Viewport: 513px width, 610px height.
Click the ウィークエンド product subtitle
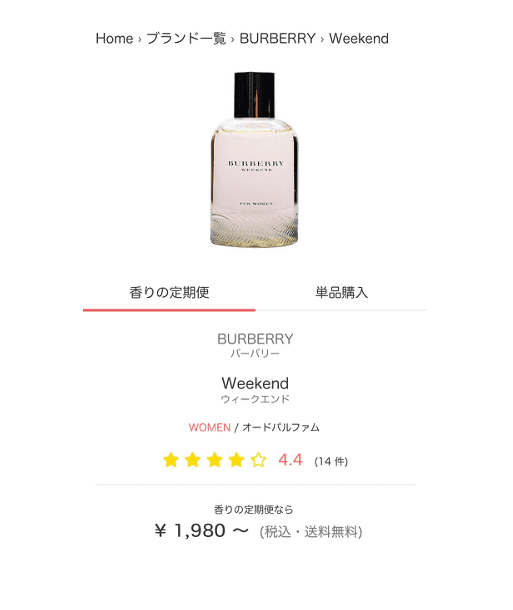pyautogui.click(x=255, y=399)
